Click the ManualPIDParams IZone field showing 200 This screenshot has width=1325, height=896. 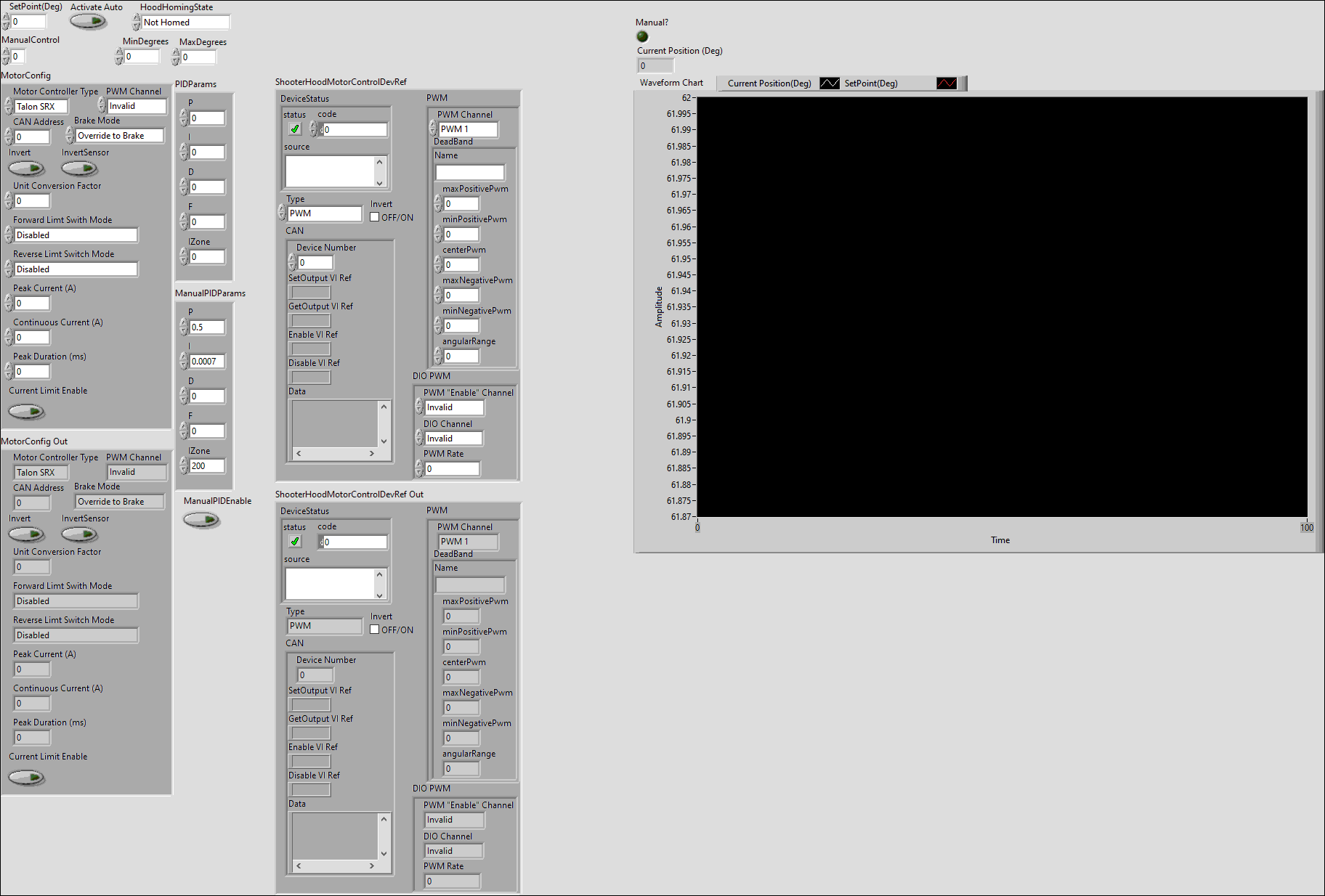(x=206, y=466)
